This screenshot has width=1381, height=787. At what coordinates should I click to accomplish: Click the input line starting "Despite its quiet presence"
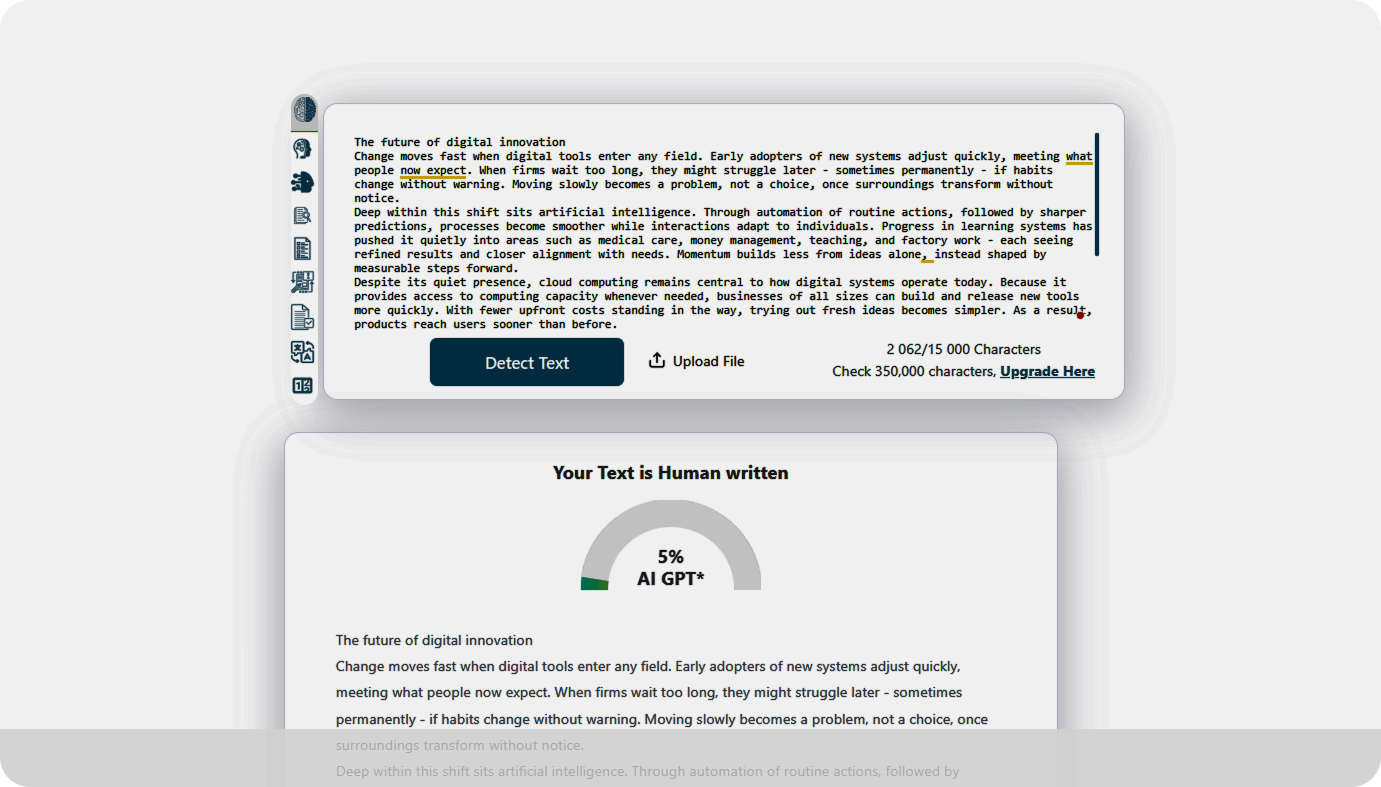coord(710,282)
